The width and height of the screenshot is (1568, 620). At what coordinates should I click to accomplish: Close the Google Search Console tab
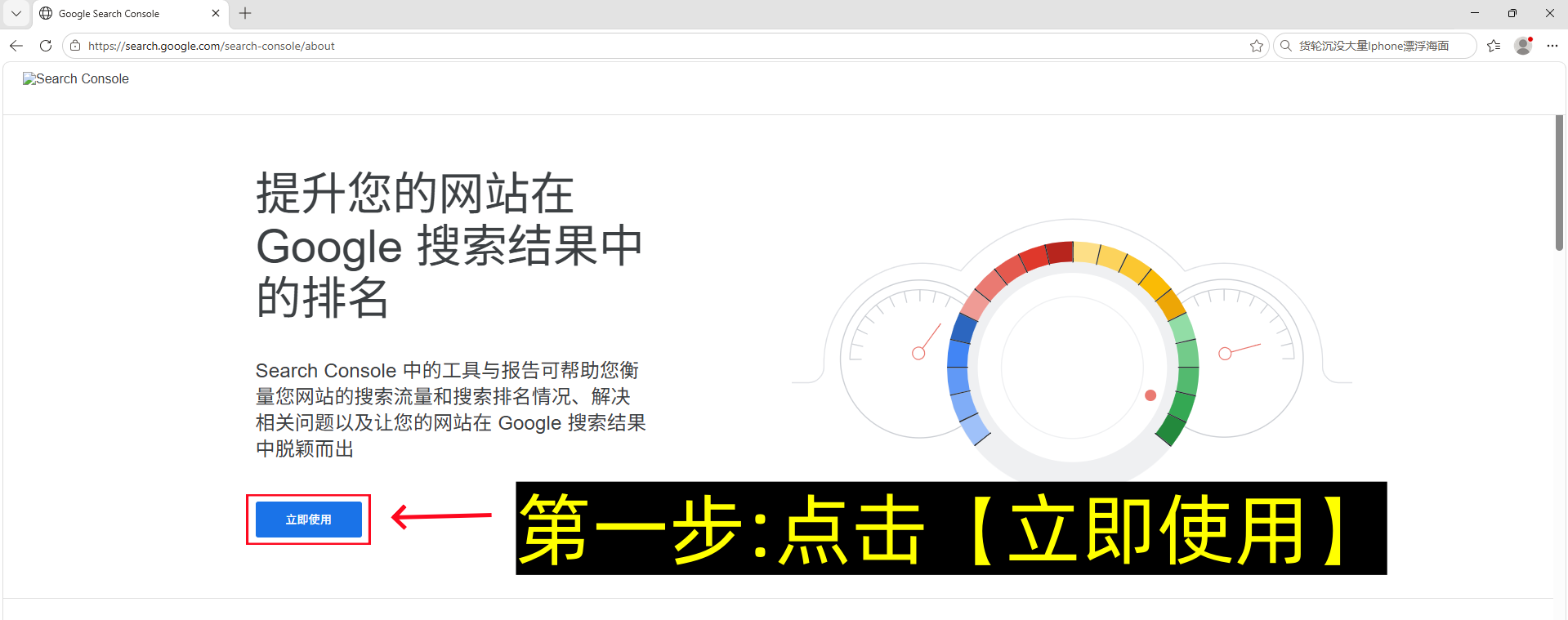[216, 13]
